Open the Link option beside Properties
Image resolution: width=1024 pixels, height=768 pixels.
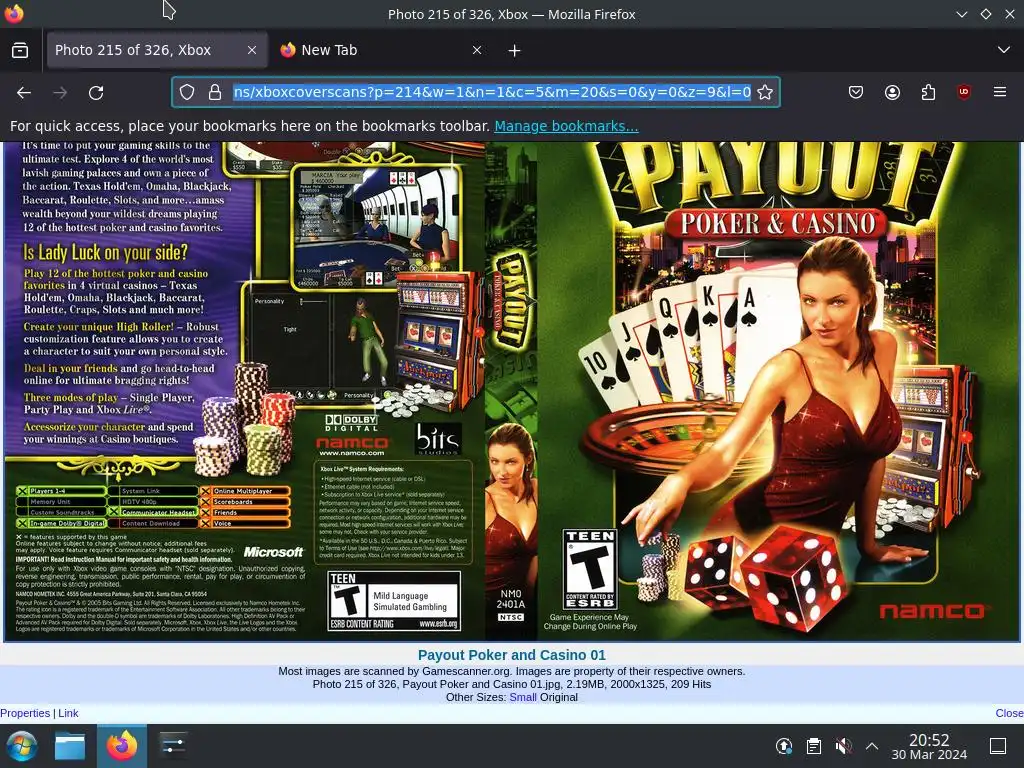[68, 713]
